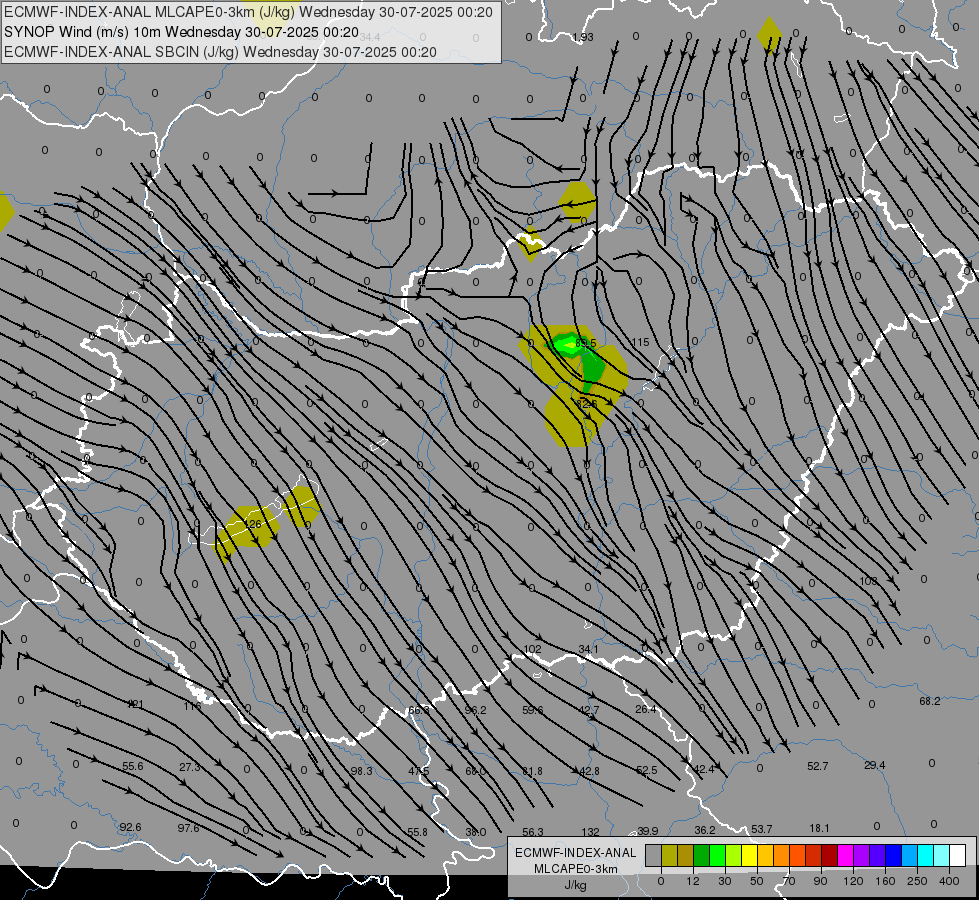Viewport: 979px width, 900px height.
Task: Click the legend scale value '160'
Action: [885, 881]
